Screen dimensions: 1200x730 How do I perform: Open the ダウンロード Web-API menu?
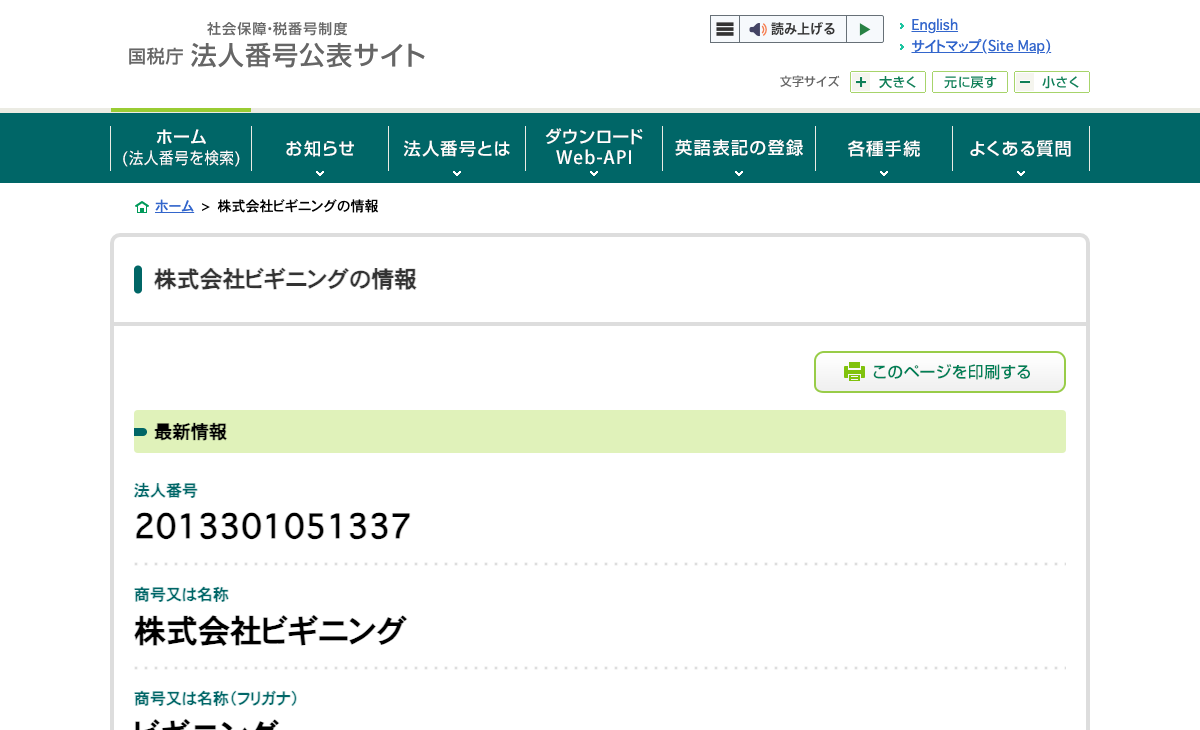point(594,148)
